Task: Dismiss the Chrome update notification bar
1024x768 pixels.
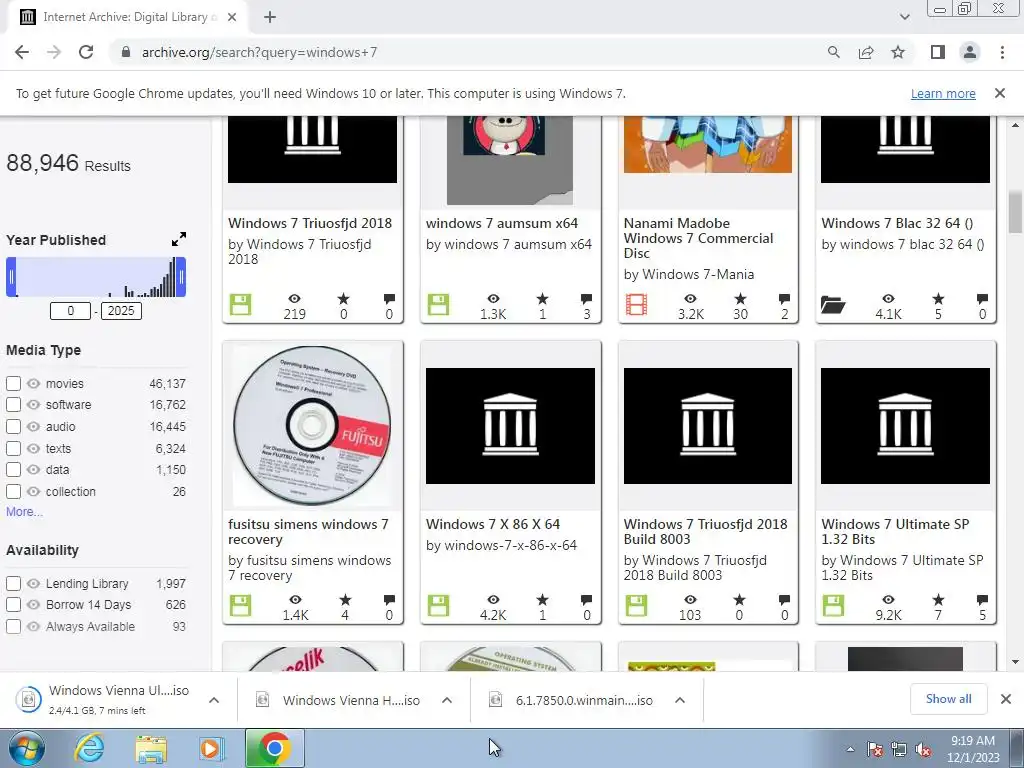Action: 999,93
